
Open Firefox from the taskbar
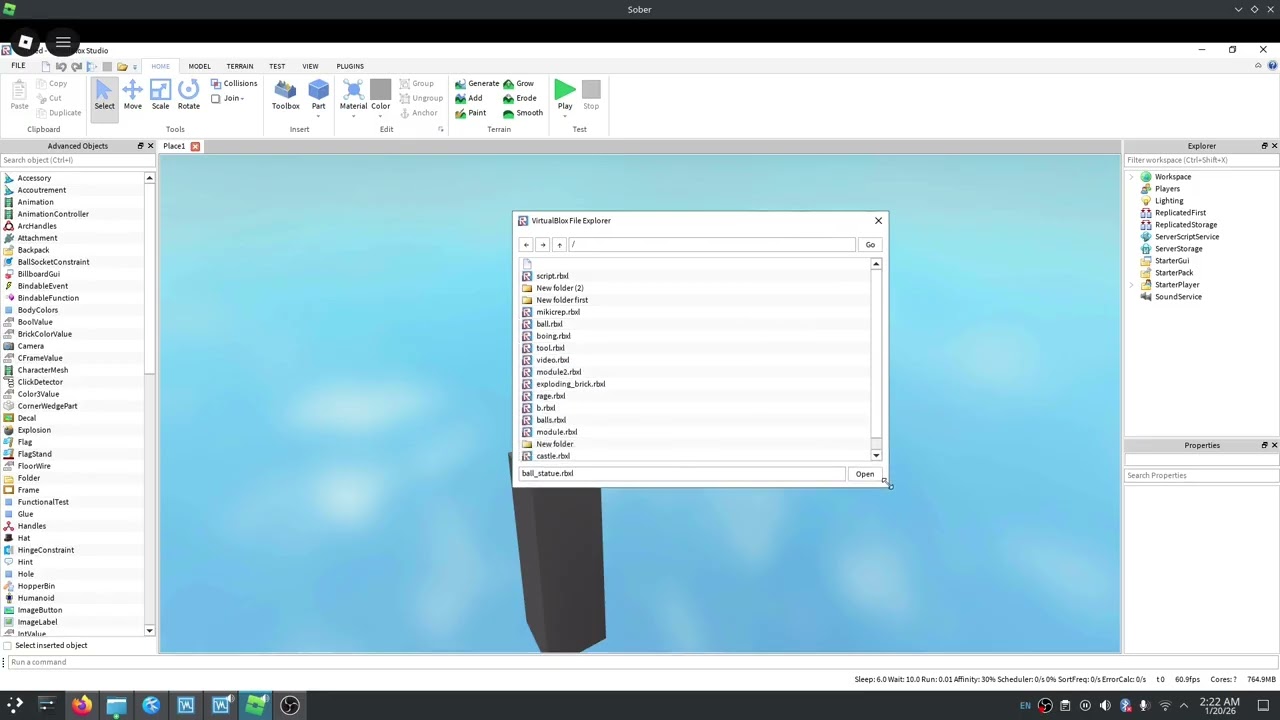tap(81, 705)
